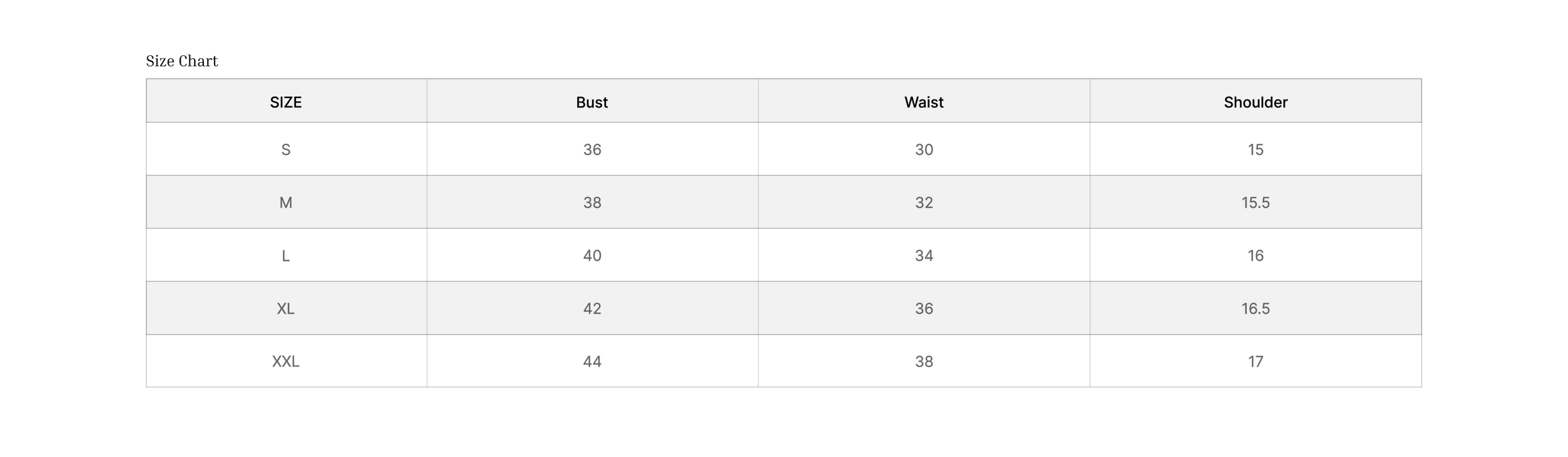The height and width of the screenshot is (457, 1568).
Task: Click the Shoulder column header
Action: tap(1256, 102)
